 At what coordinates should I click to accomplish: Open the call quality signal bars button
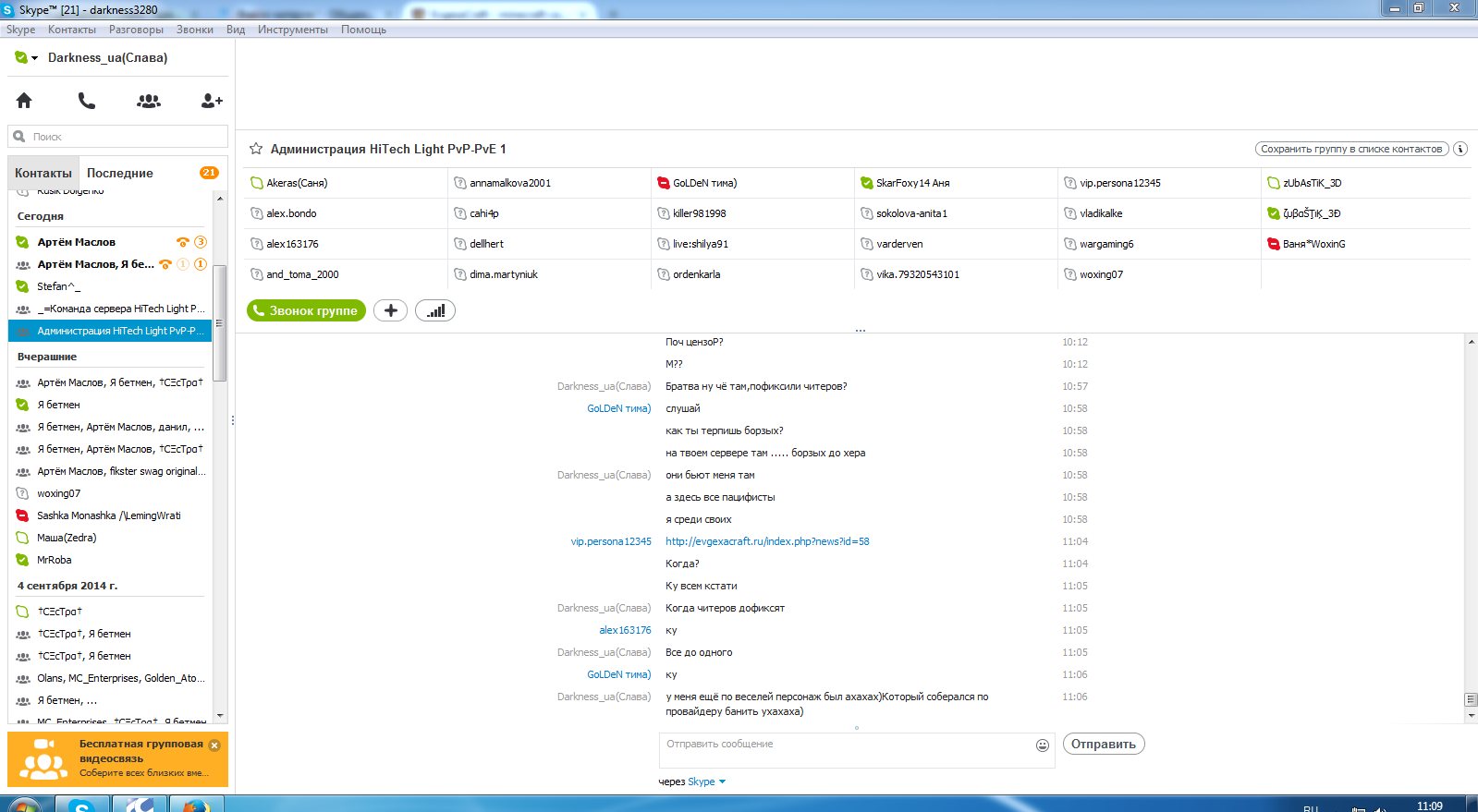[435, 310]
